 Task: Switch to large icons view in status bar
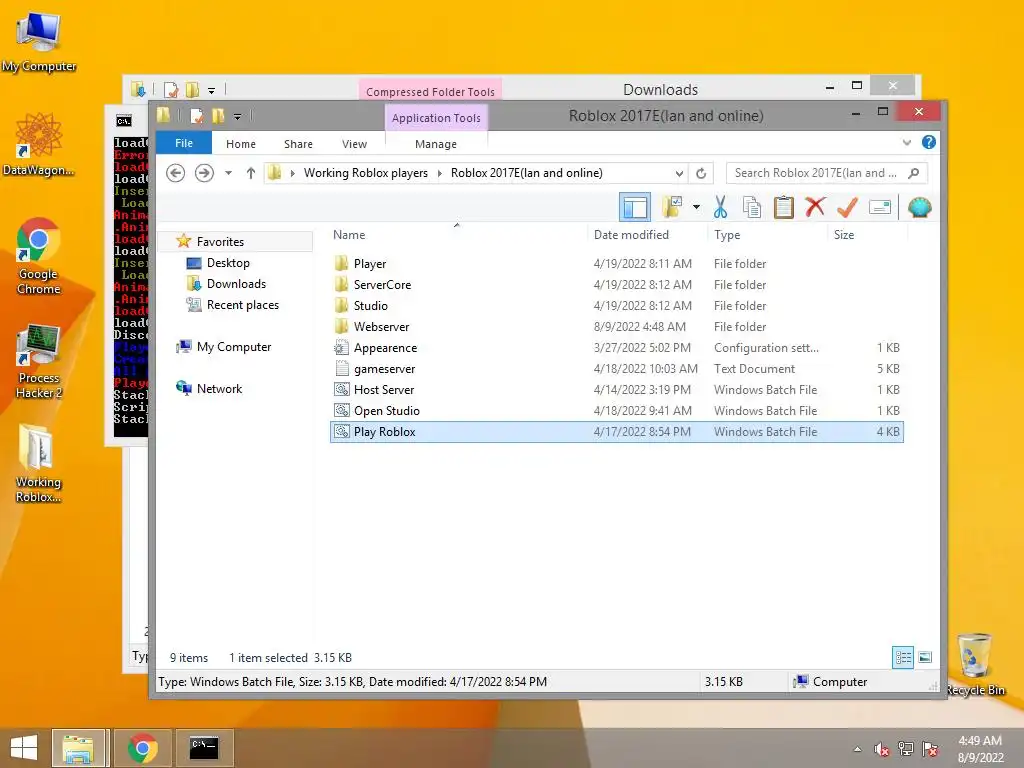(925, 657)
